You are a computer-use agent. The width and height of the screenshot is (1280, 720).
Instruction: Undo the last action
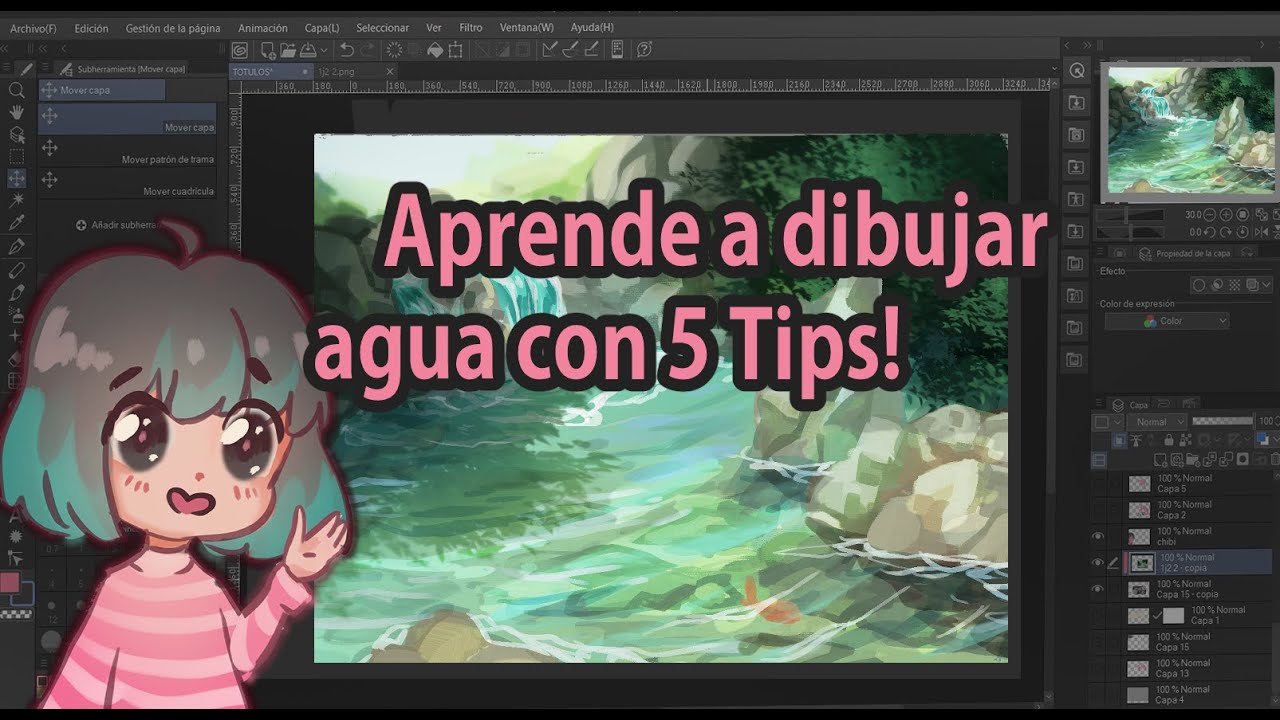[x=347, y=50]
